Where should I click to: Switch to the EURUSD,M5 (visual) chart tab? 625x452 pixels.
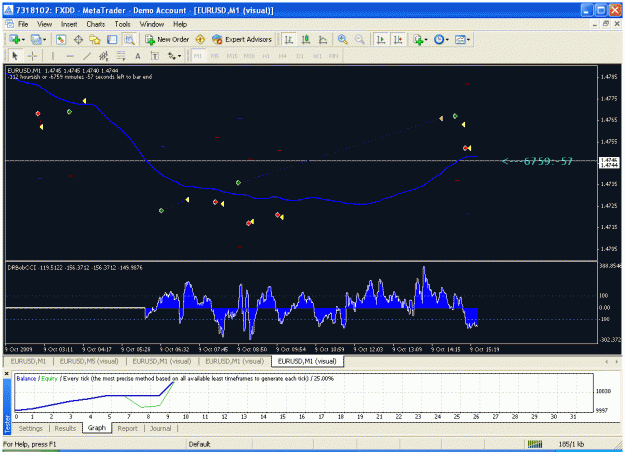[89, 361]
